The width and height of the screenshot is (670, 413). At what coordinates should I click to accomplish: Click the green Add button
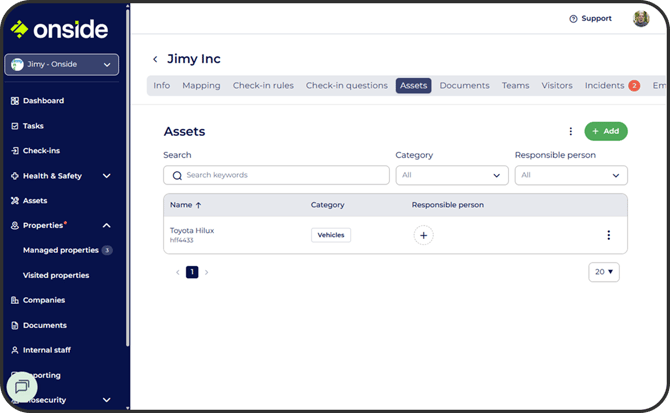pyautogui.click(x=606, y=131)
